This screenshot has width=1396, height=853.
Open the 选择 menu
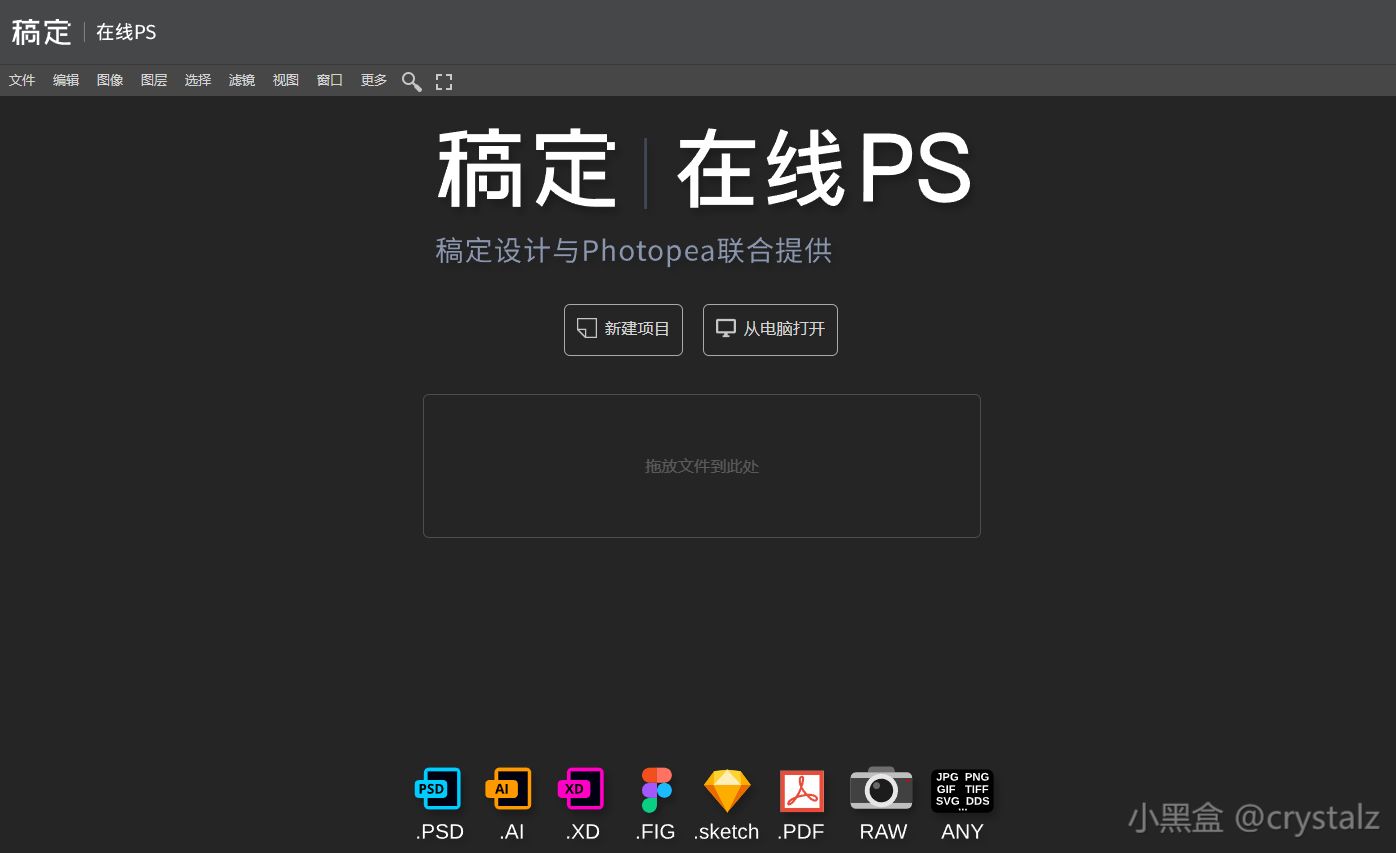(x=198, y=80)
